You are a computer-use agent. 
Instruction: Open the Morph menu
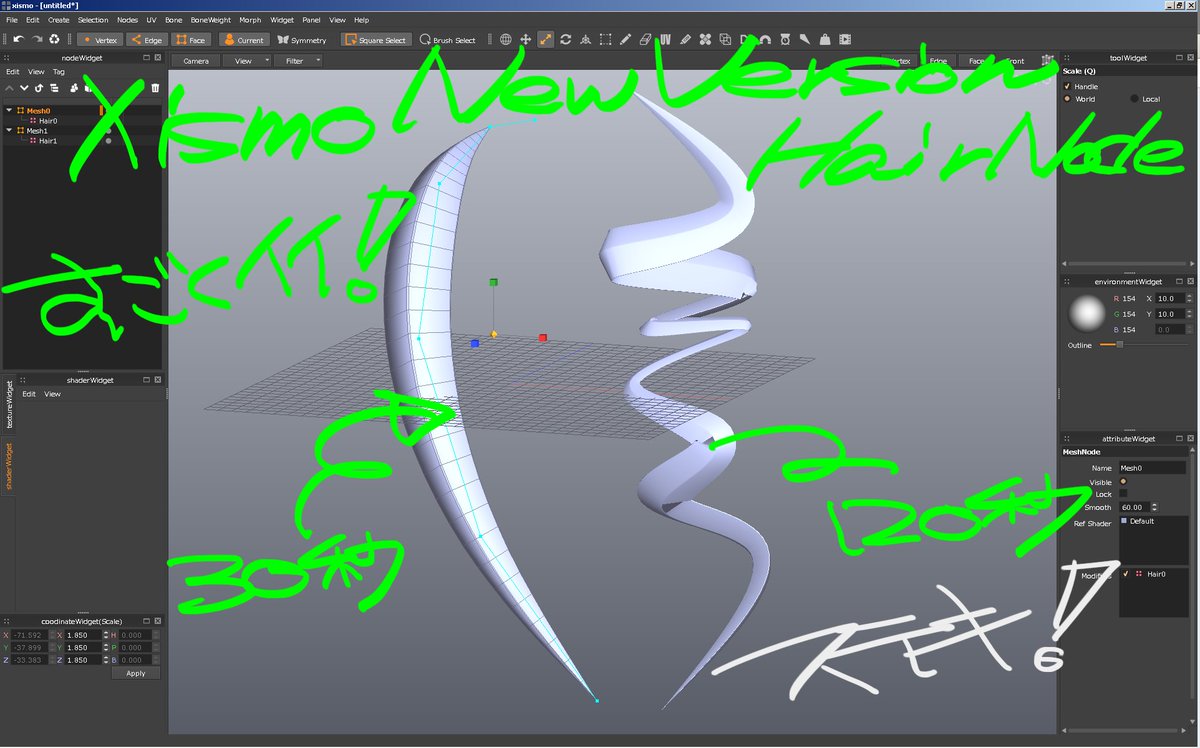point(250,20)
